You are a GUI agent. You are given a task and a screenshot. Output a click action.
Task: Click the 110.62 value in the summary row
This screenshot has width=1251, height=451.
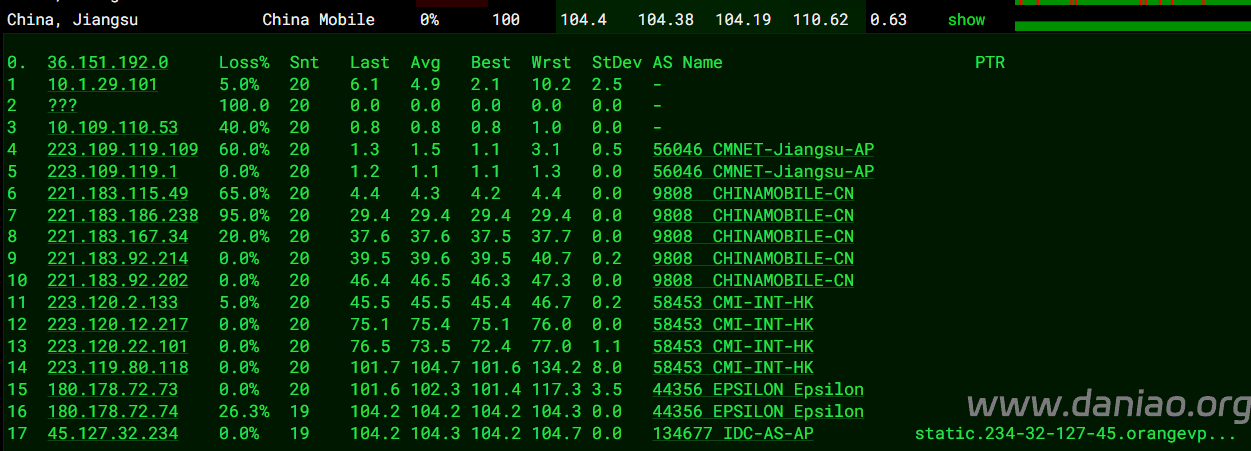(820, 20)
